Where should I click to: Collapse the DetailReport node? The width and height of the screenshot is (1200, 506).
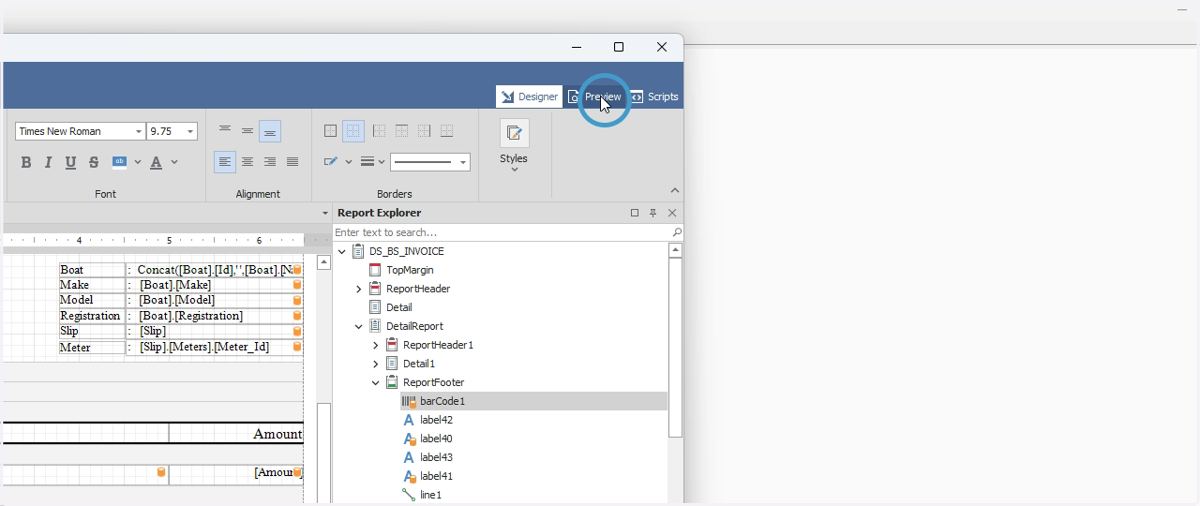click(359, 326)
